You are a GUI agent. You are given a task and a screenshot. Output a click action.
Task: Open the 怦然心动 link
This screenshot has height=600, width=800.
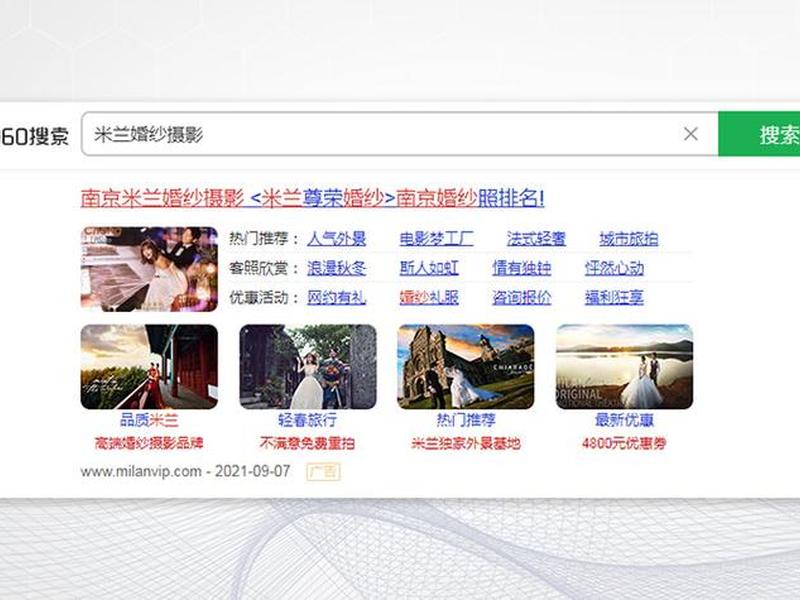[x=614, y=268]
